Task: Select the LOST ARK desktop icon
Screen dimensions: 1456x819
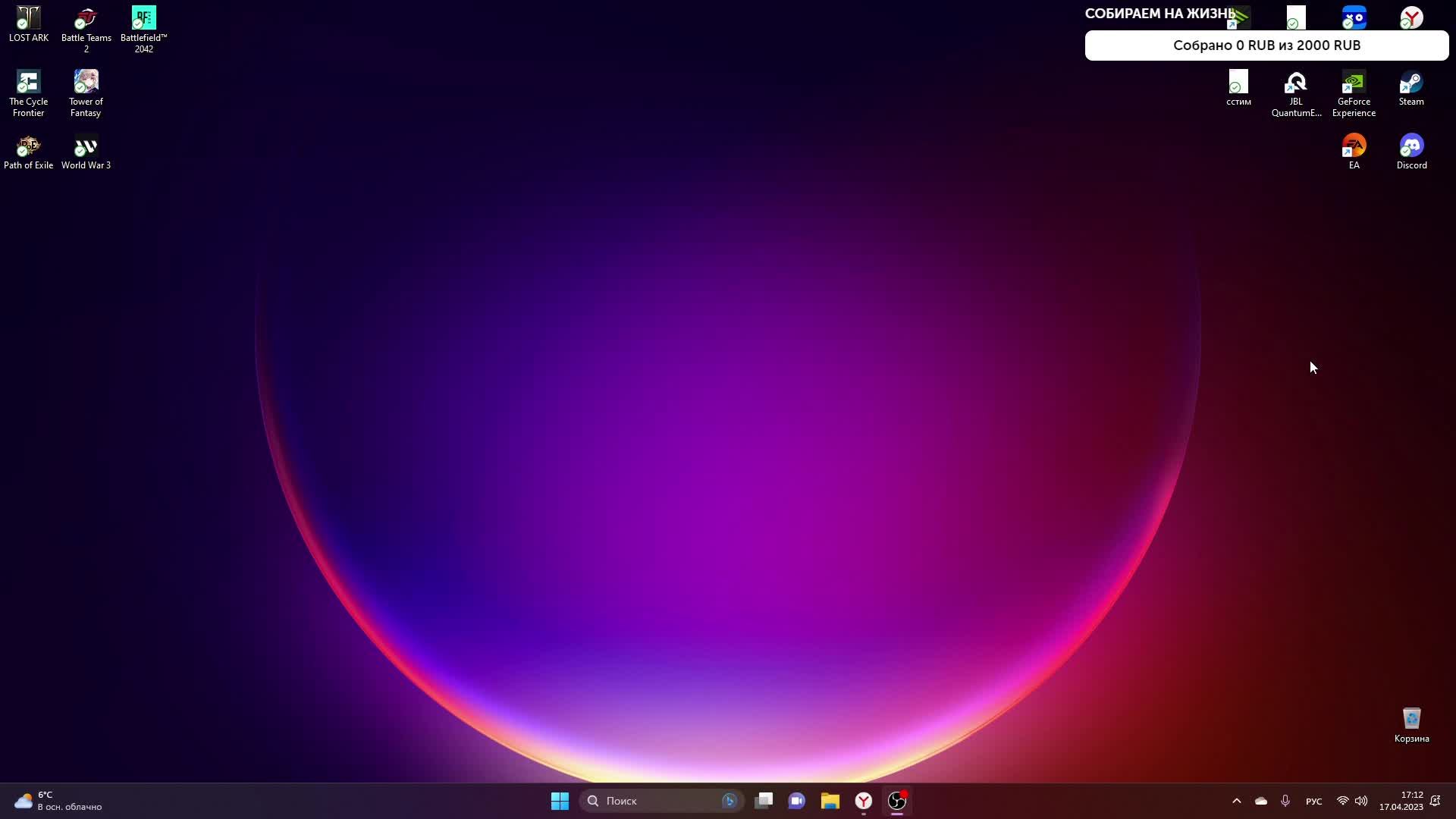Action: point(29,19)
